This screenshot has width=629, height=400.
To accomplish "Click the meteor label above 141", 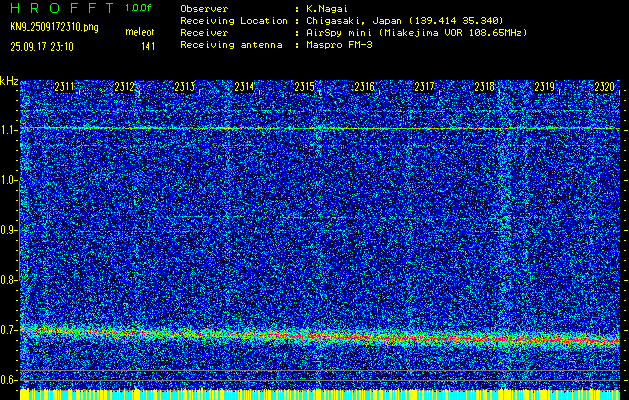I will coord(139,32).
